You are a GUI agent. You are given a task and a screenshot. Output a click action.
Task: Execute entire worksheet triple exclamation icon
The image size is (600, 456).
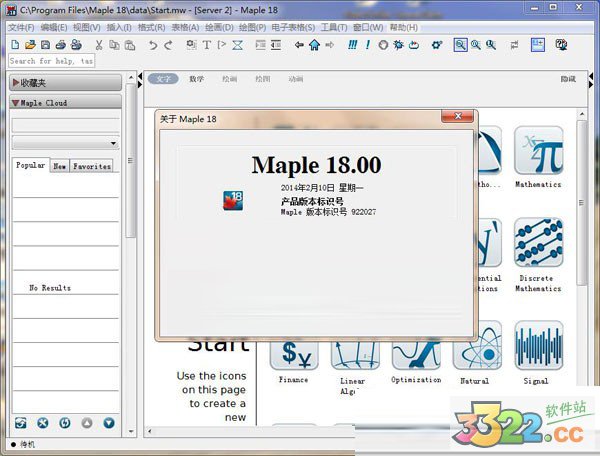(x=352, y=45)
